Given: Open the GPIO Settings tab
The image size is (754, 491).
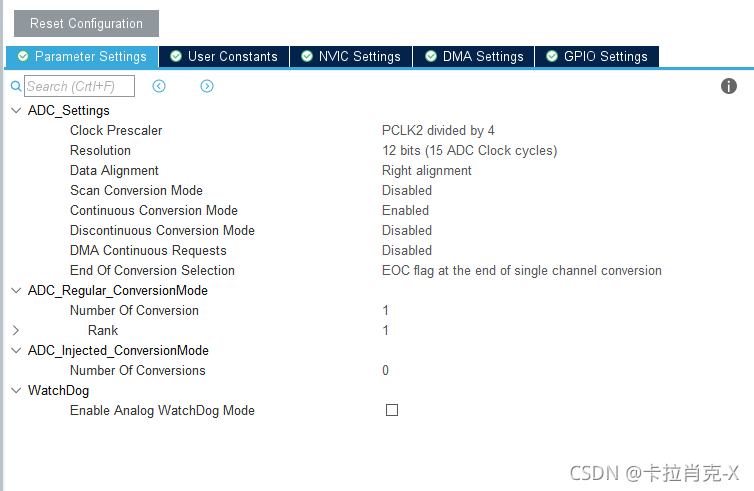Looking at the screenshot, I should click(597, 56).
